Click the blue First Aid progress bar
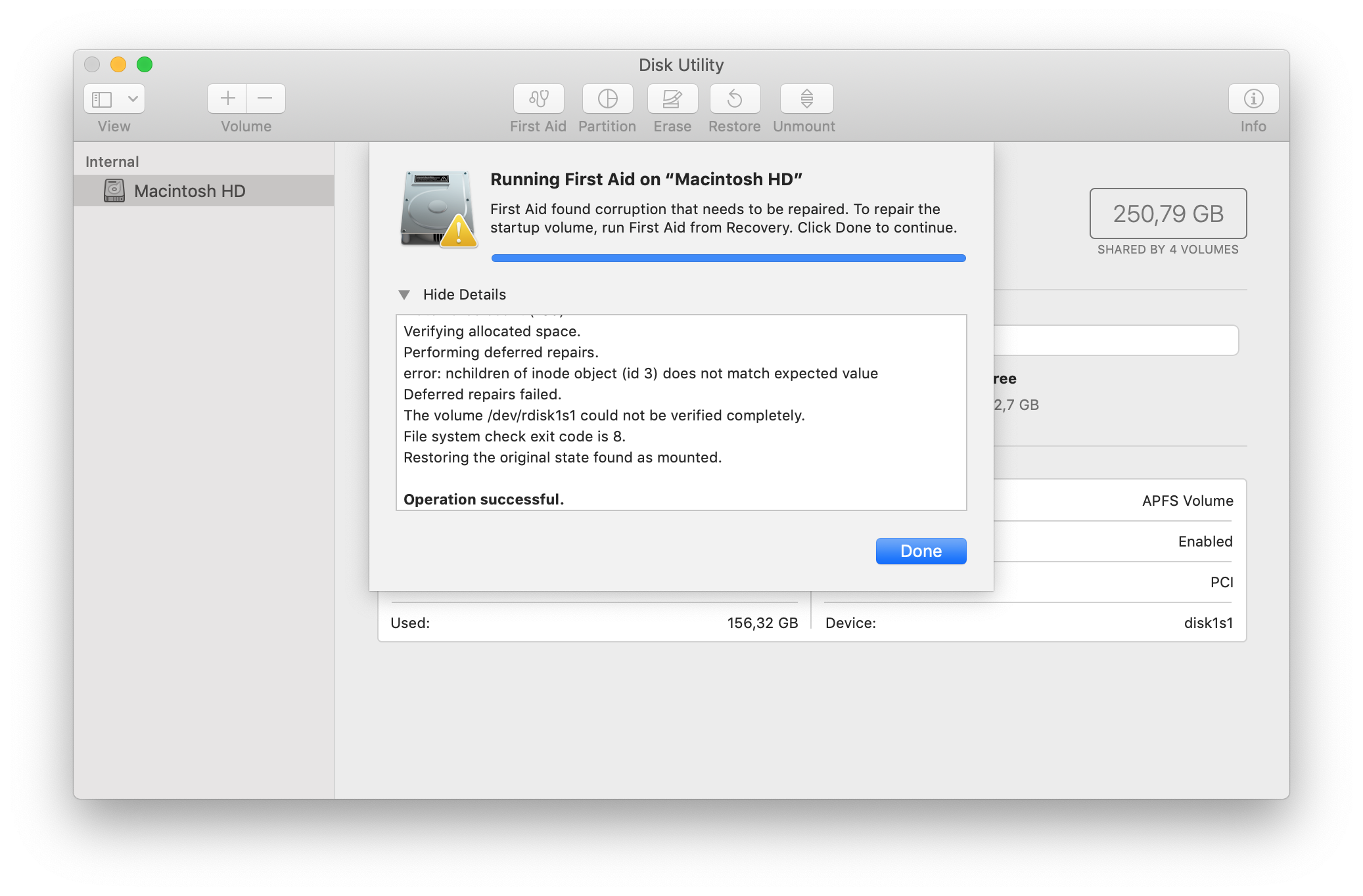Viewport: 1363px width, 896px height. click(x=728, y=258)
